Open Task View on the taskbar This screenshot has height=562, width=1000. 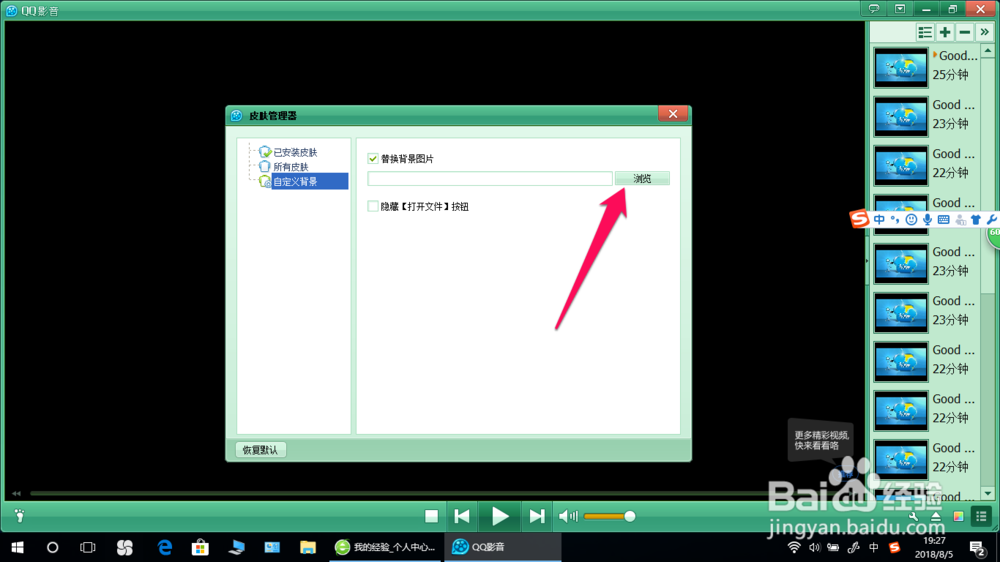pyautogui.click(x=87, y=547)
